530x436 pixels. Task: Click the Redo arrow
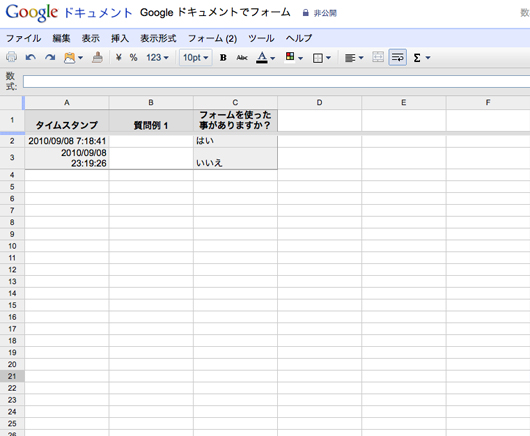tap(50, 57)
